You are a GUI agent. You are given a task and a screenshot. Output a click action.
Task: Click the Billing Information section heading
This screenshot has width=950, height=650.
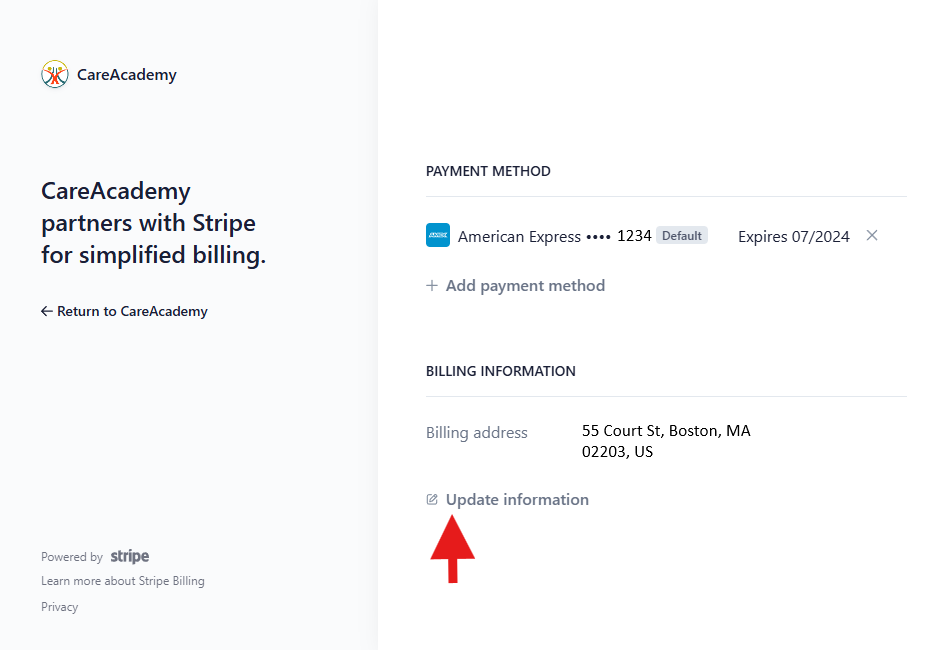[500, 371]
